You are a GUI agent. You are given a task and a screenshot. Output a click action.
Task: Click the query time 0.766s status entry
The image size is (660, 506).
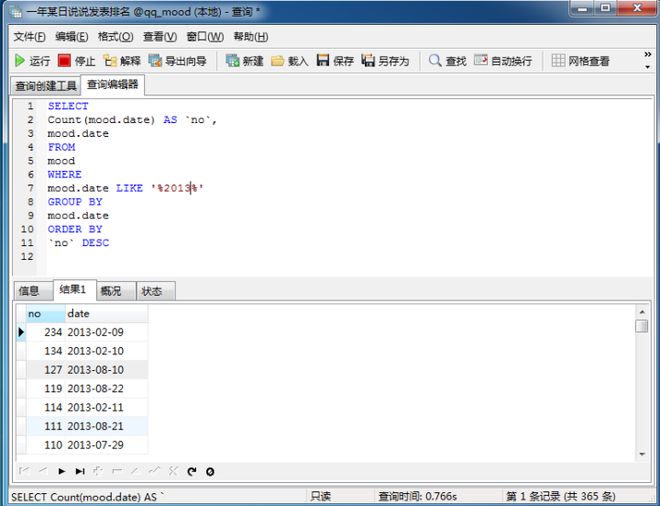pyautogui.click(x=418, y=497)
